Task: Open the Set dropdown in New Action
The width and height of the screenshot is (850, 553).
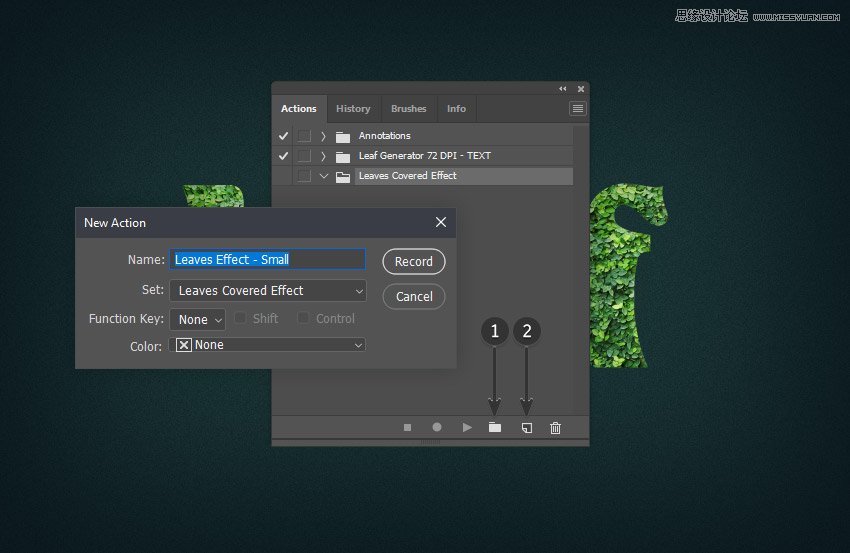Action: coord(267,291)
